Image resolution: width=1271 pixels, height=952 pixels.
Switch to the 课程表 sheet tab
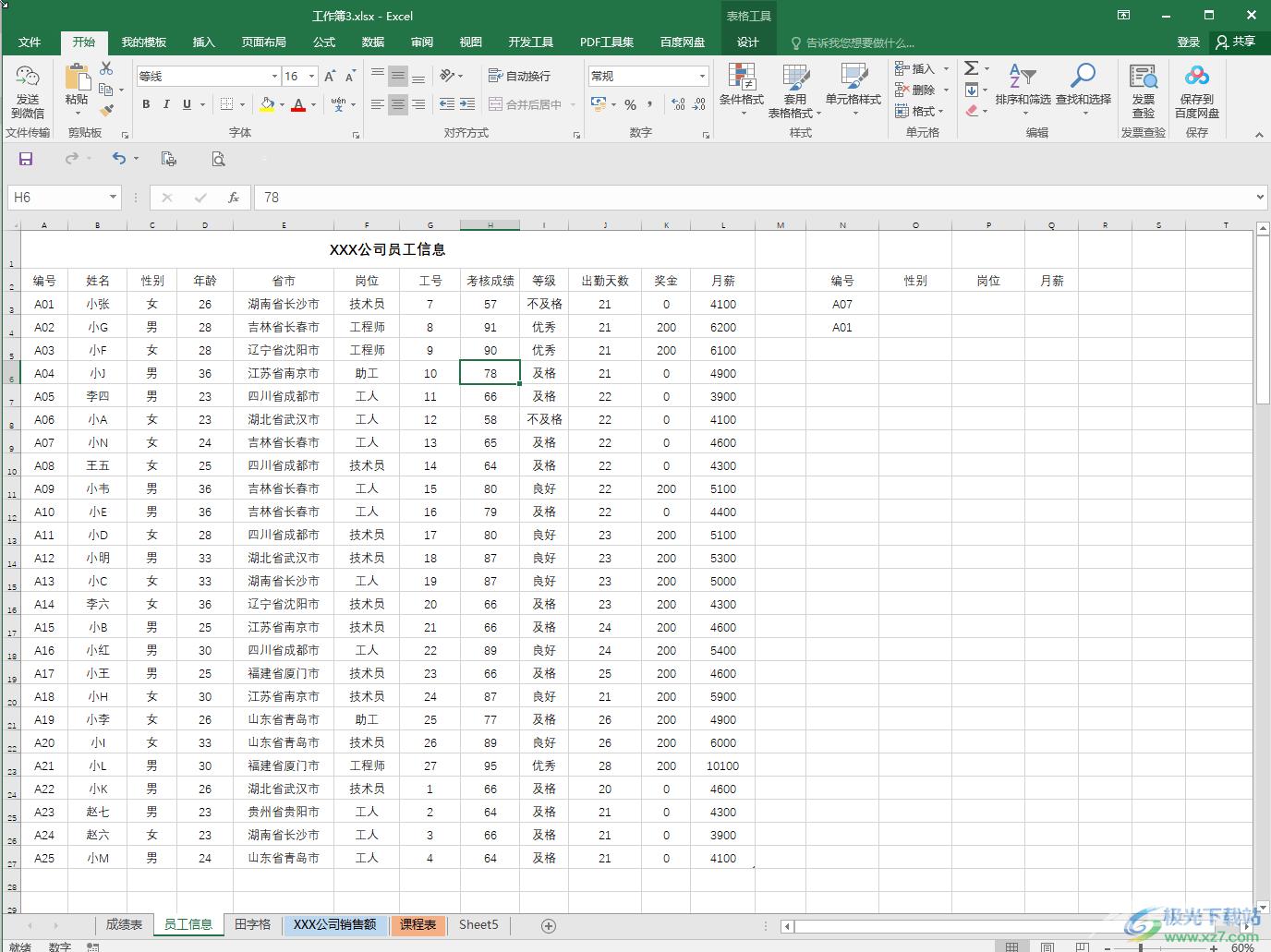pos(418,924)
